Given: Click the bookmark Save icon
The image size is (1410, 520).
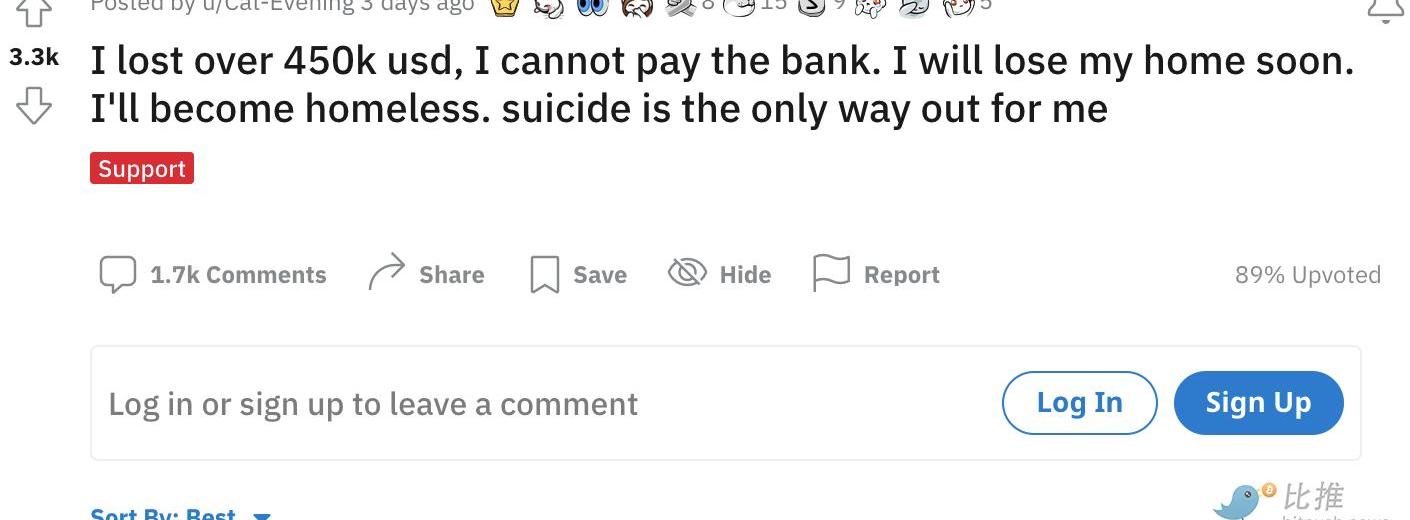Looking at the screenshot, I should tap(544, 274).
